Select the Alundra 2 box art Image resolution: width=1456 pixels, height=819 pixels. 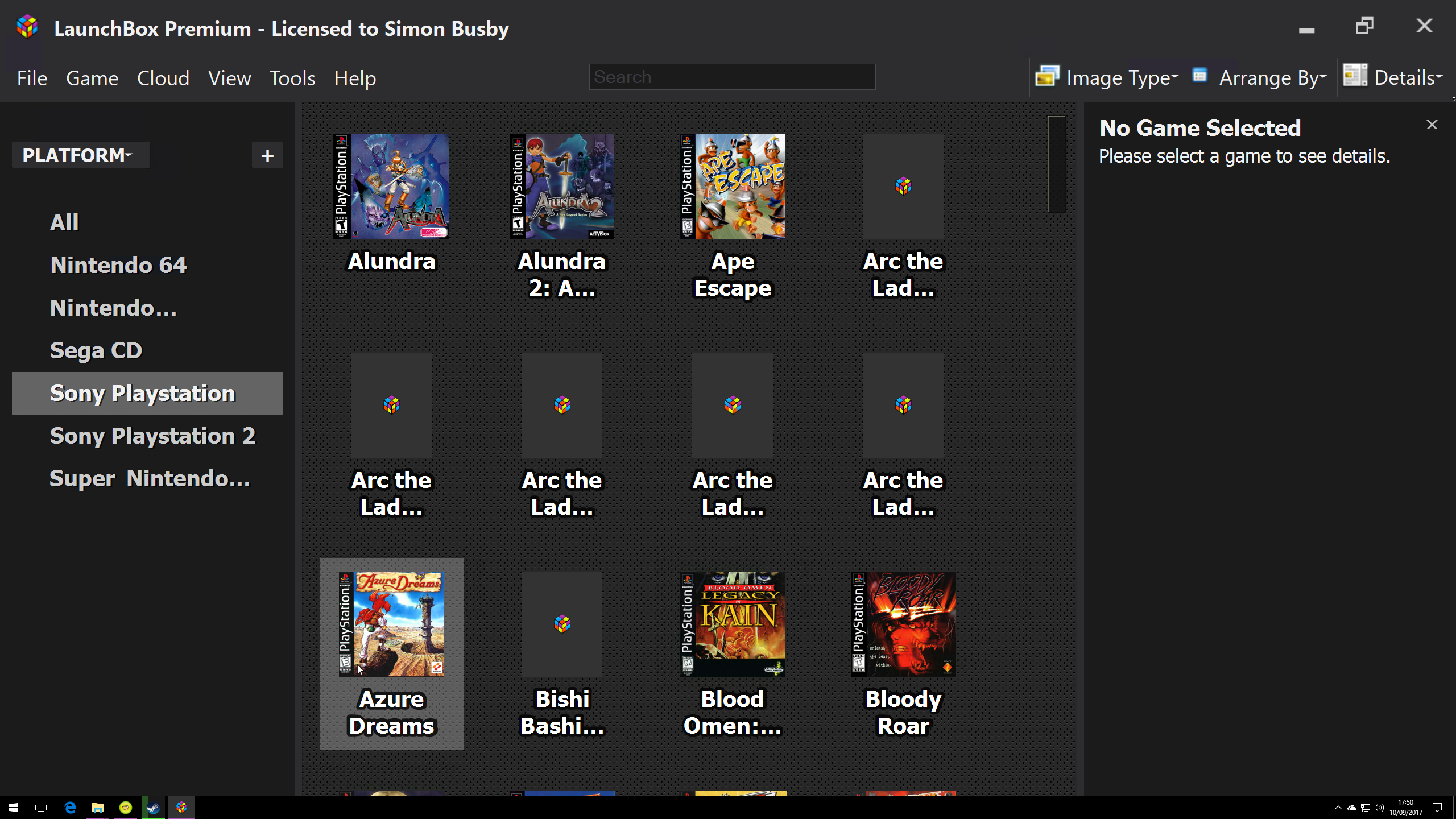tap(562, 186)
